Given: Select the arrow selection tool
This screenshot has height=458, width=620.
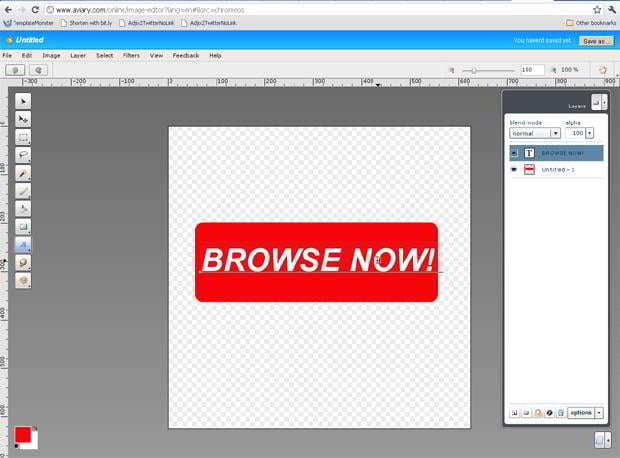Looking at the screenshot, I should (x=24, y=101).
